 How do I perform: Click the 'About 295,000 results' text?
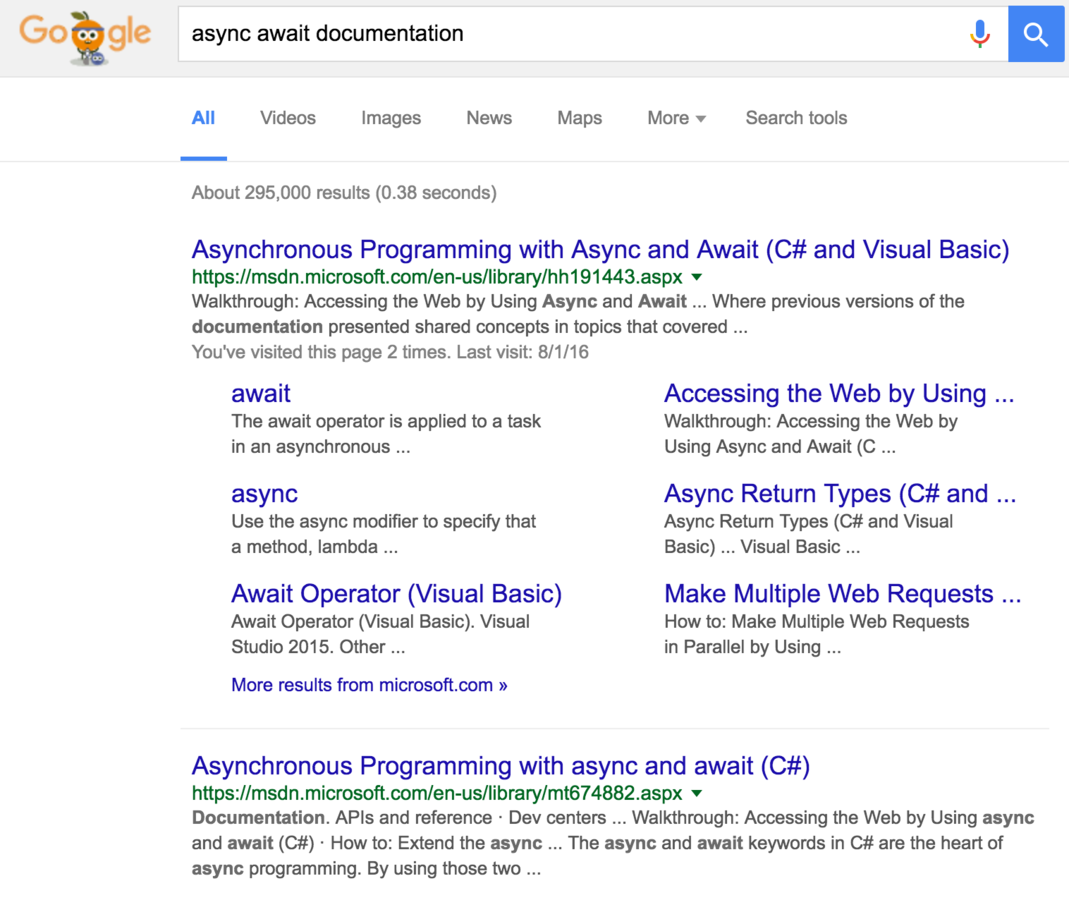click(344, 193)
